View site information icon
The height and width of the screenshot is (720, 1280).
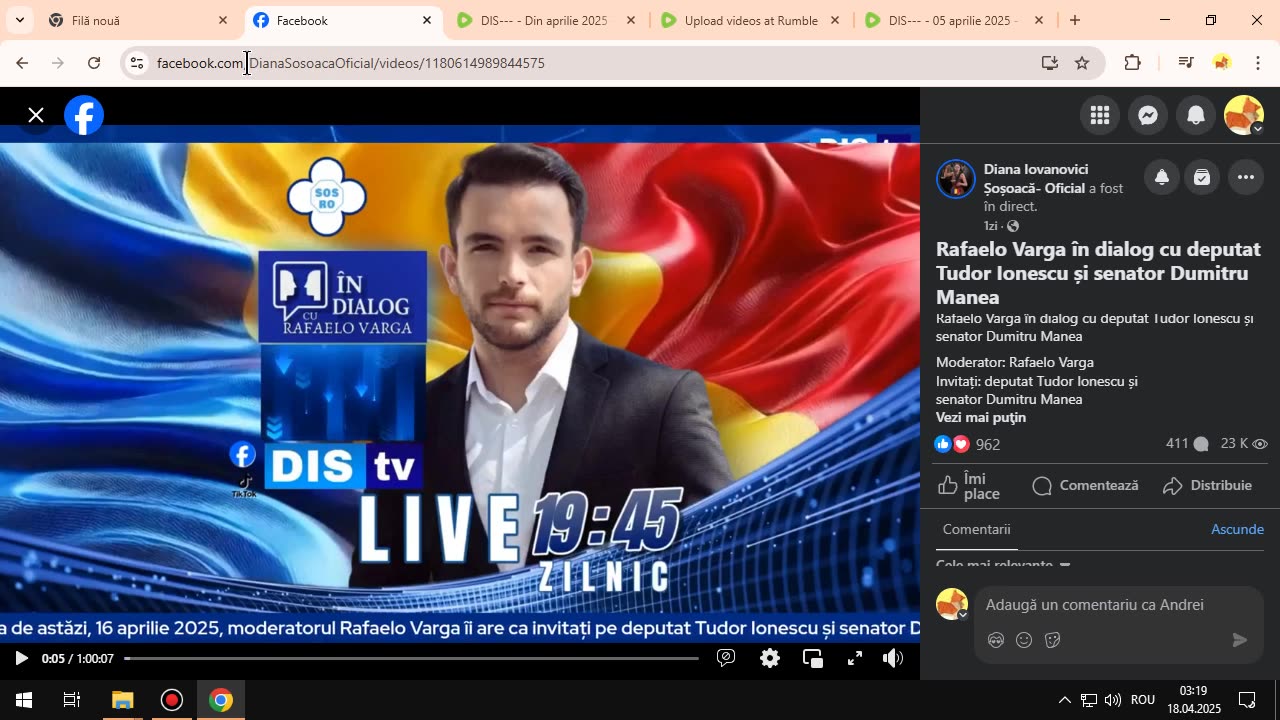pos(137,63)
